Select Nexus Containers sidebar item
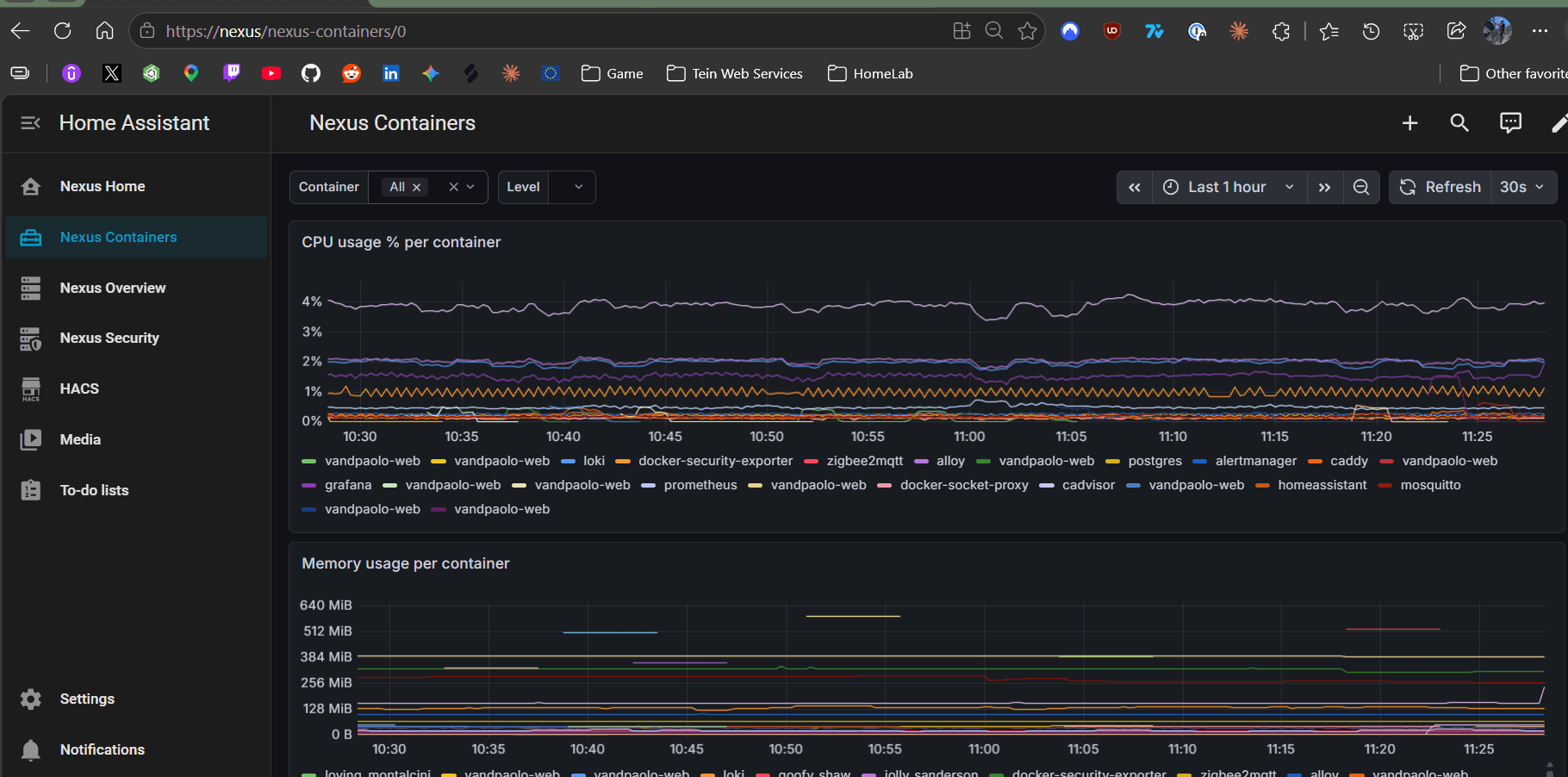This screenshot has height=777, width=1568. click(136, 237)
